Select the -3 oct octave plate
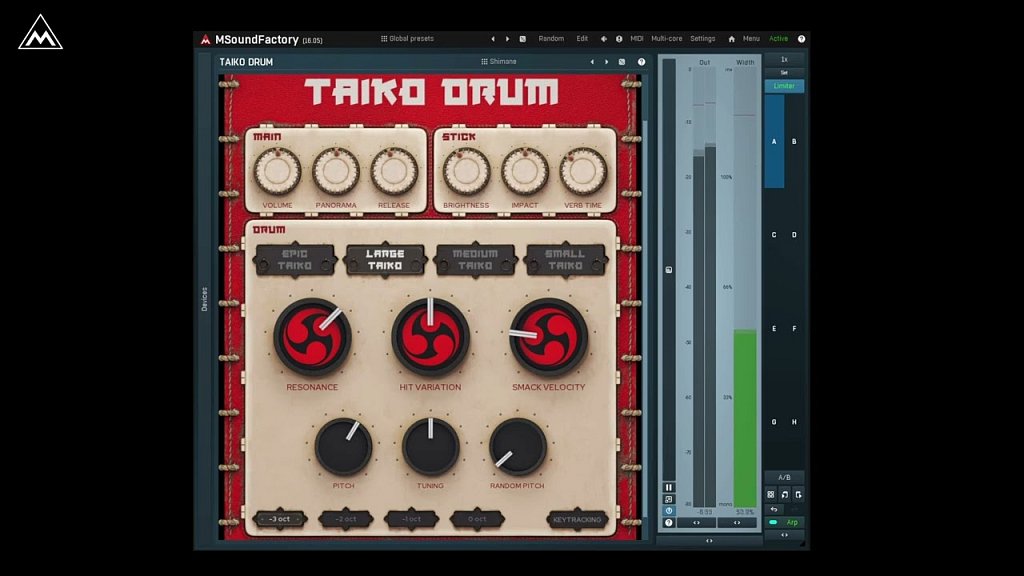Screen dimensions: 1024x576 point(279,520)
